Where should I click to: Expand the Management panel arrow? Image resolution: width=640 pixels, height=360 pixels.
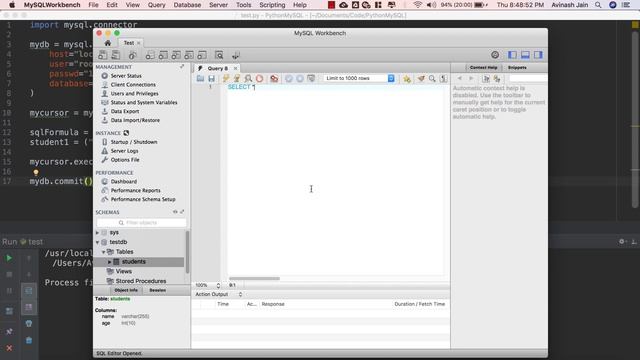coord(182,67)
